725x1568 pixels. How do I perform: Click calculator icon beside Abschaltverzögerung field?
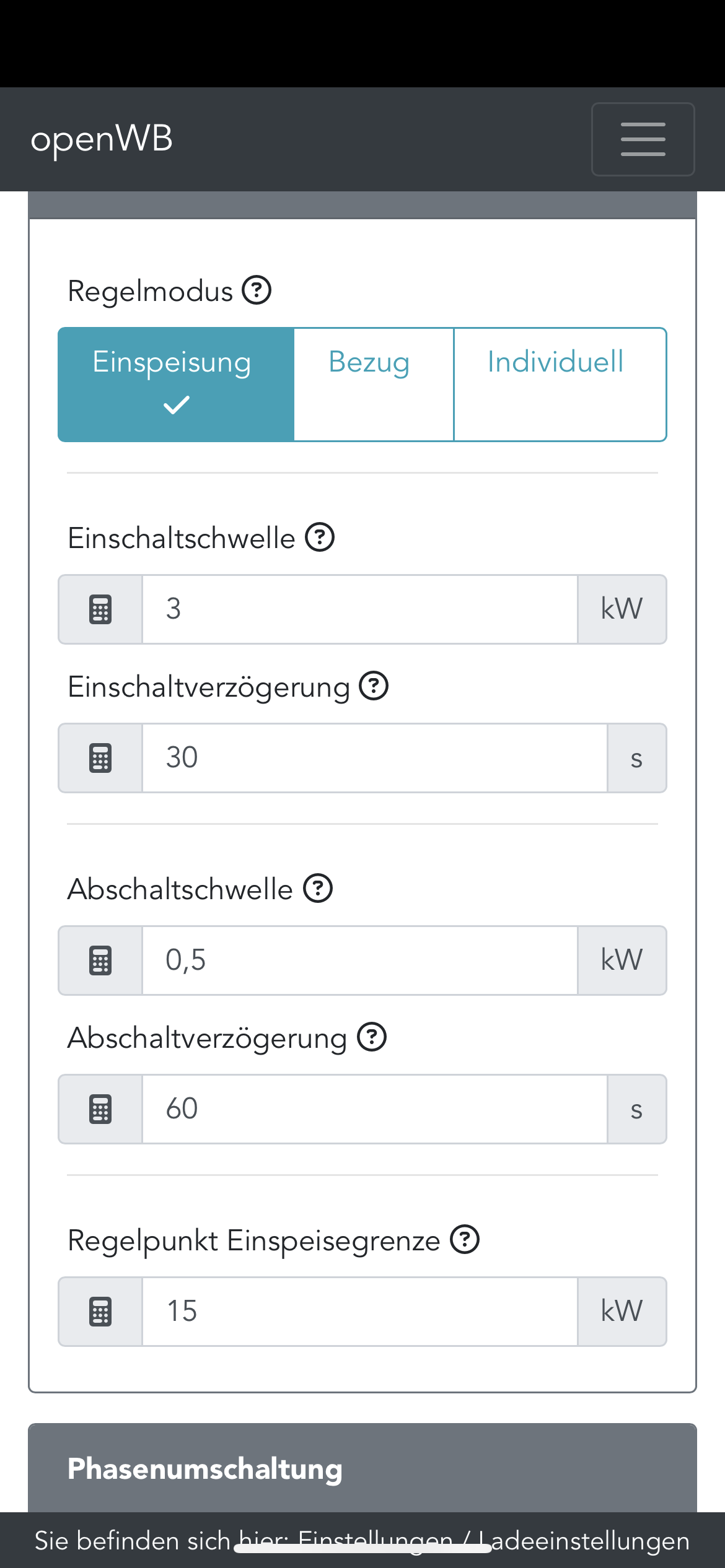click(100, 1109)
